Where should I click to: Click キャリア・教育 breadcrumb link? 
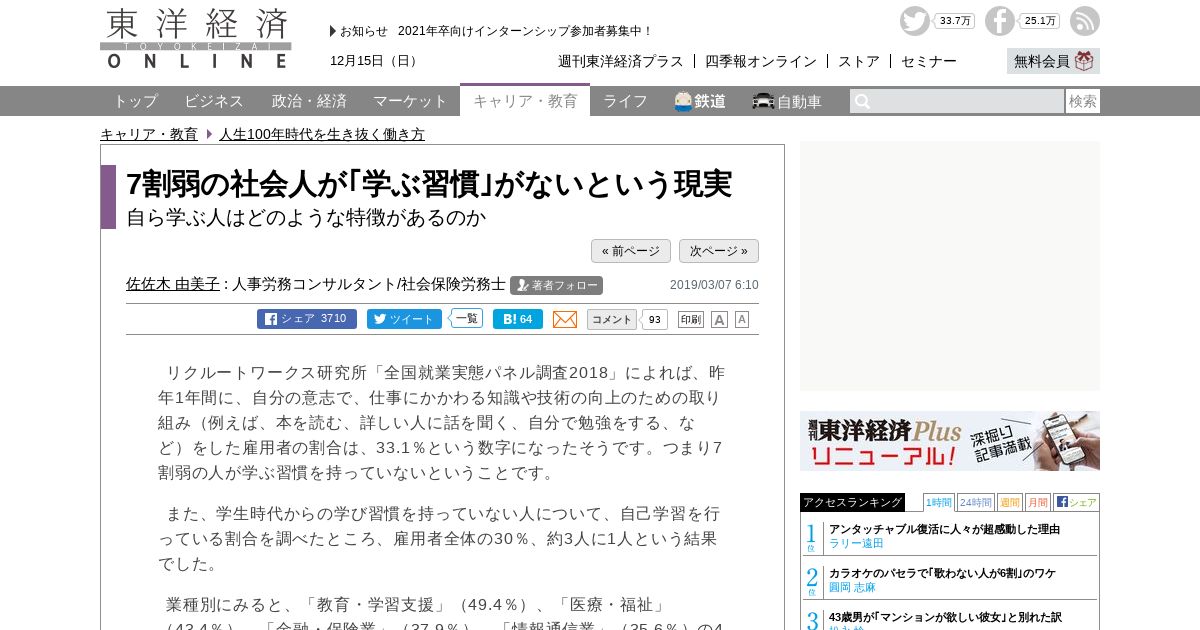tap(149, 134)
